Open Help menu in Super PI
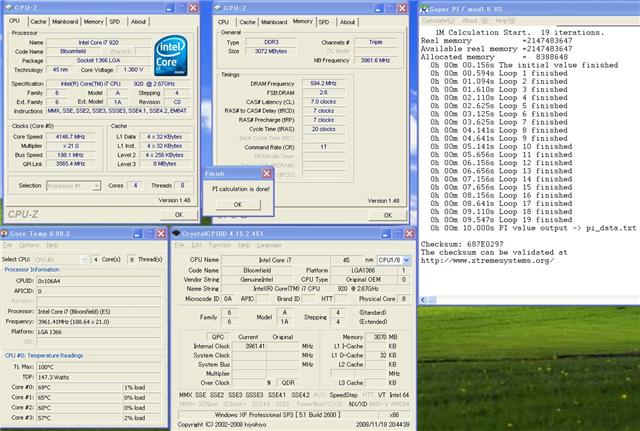Viewport: 640px width, 431px height. [505, 20]
